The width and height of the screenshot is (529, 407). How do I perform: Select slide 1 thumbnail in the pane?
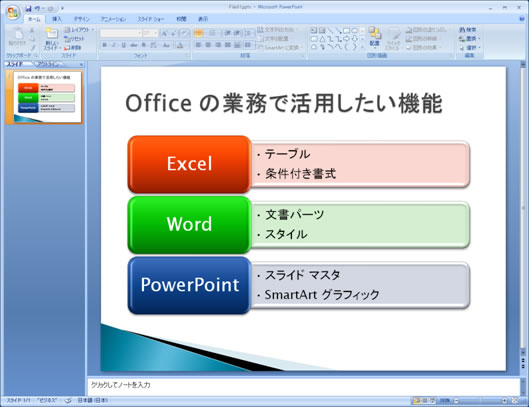(x=48, y=97)
